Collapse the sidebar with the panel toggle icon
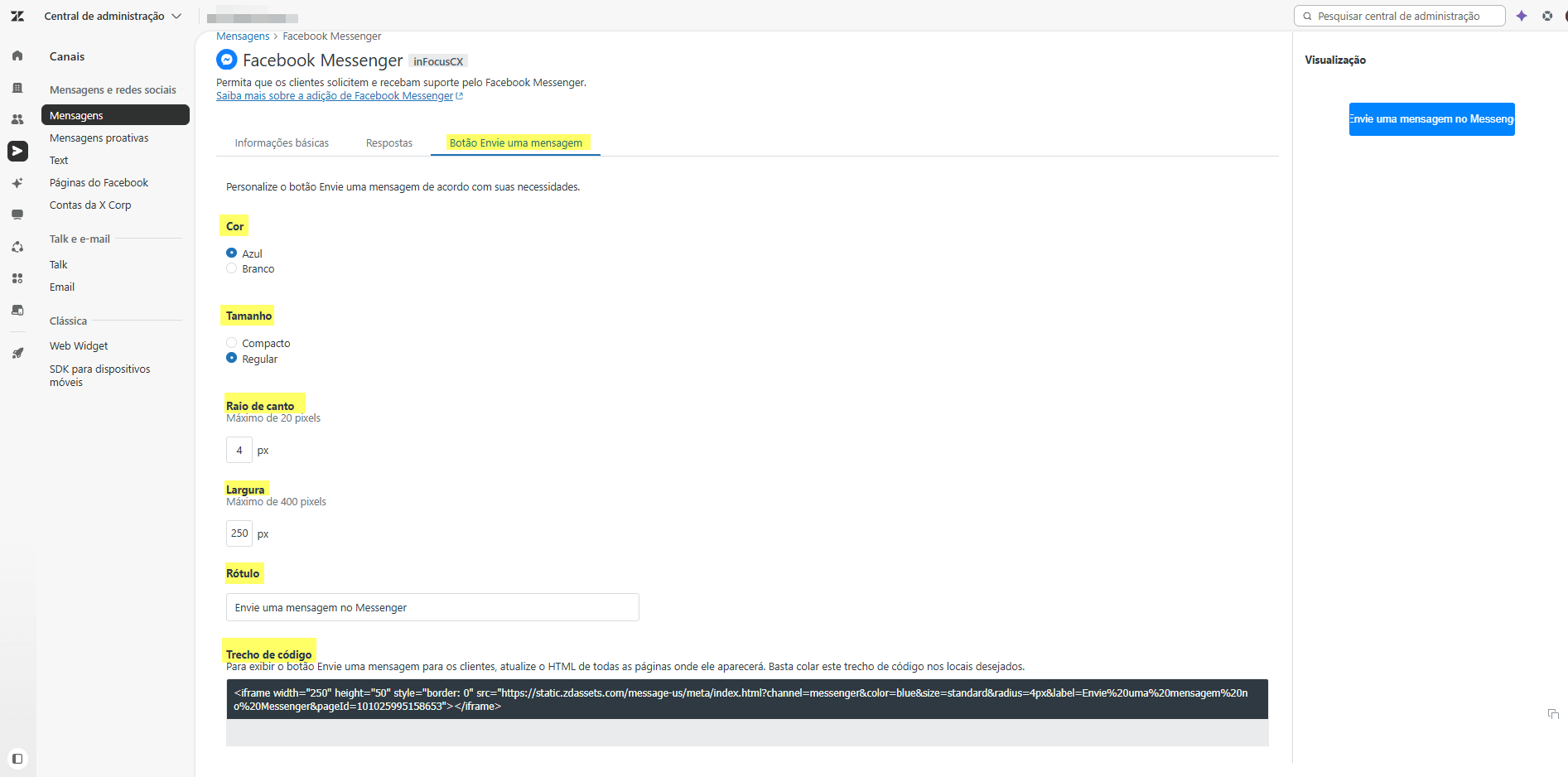The image size is (1568, 777). [17, 759]
